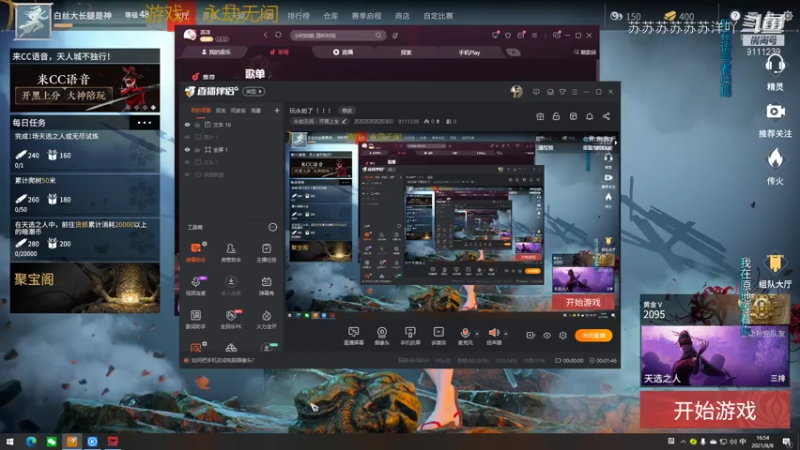Toggle lock on 全屏 1 layer
The width and height of the screenshot is (800, 450).
197,149
